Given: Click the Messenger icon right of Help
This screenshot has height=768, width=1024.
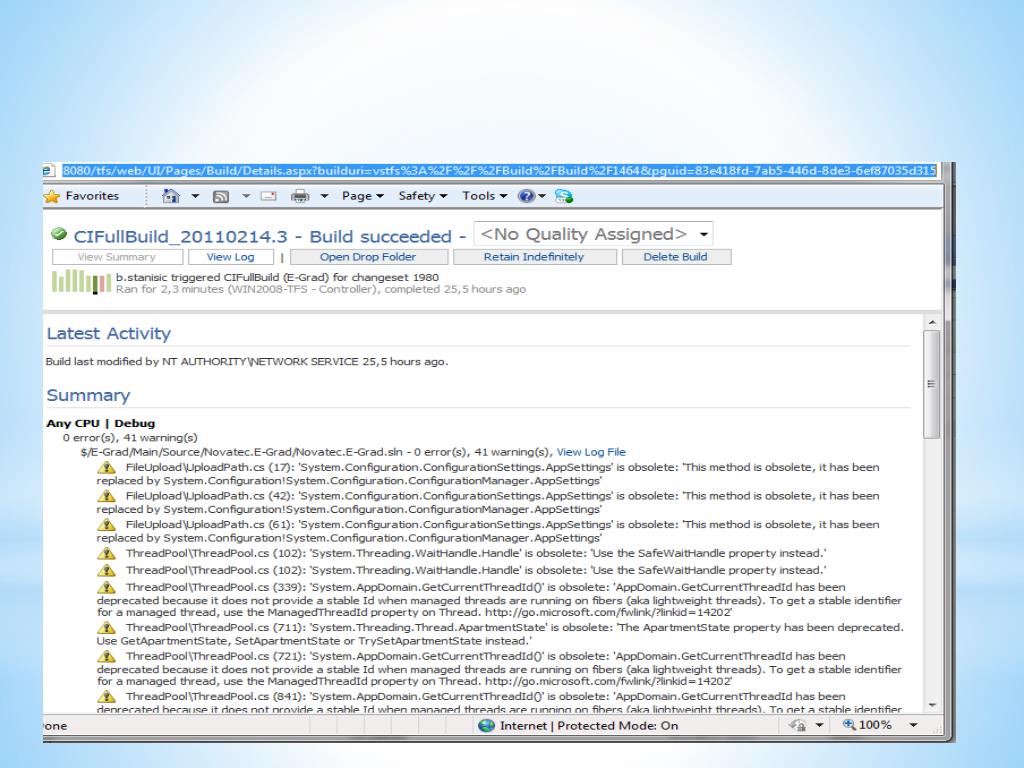Looking at the screenshot, I should tap(564, 196).
